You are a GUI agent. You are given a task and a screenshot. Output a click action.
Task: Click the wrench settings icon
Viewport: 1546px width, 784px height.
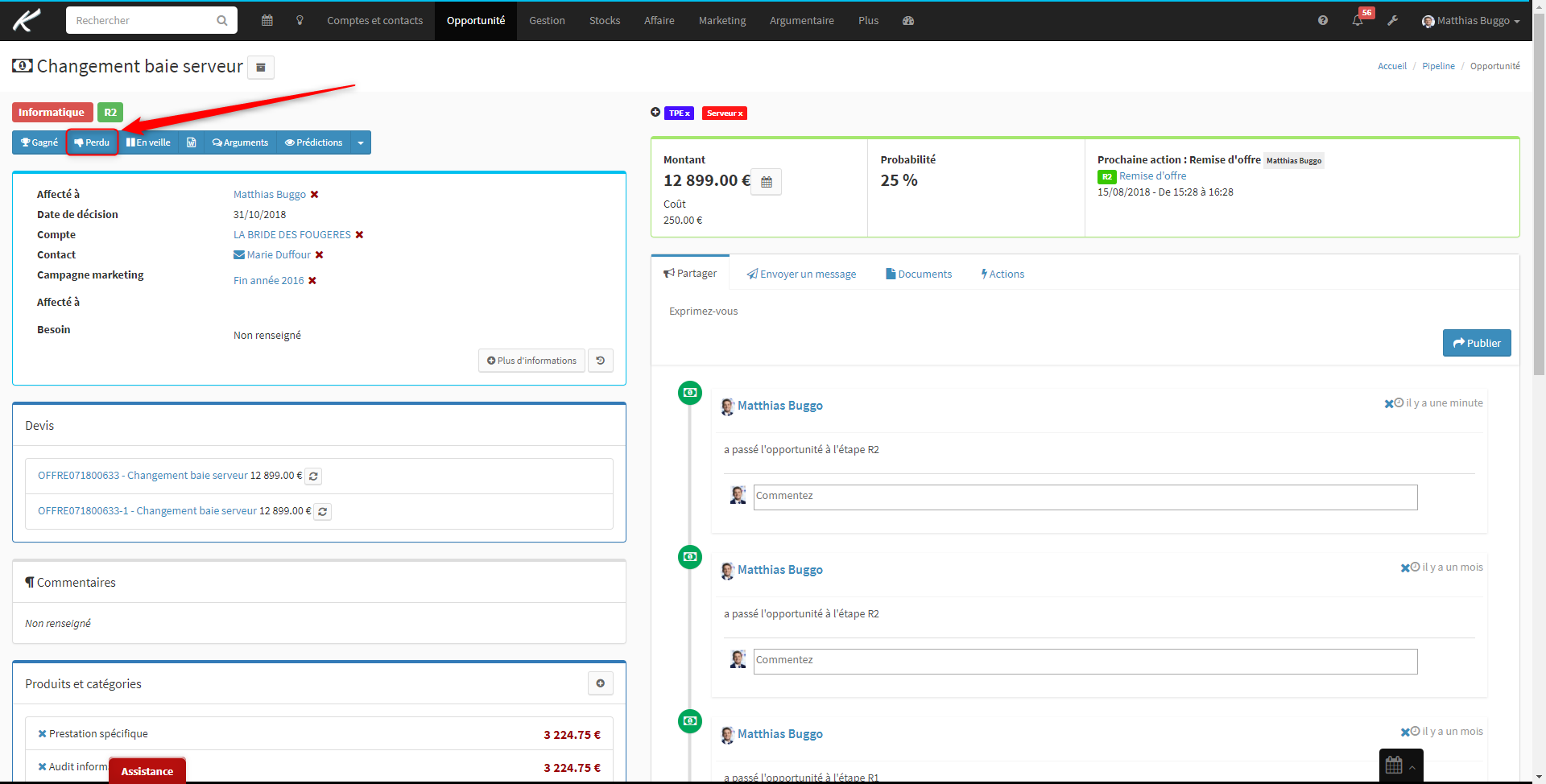(1392, 20)
